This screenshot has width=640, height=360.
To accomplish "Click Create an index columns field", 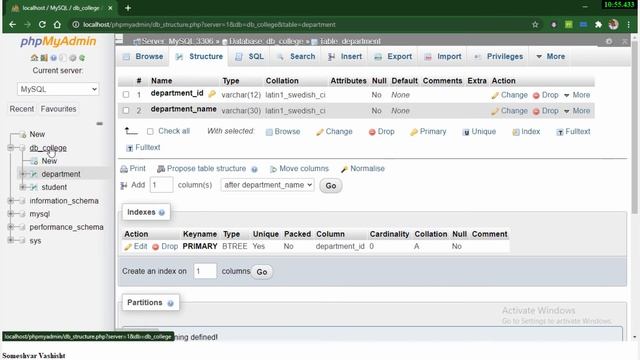I will click(x=205, y=271).
